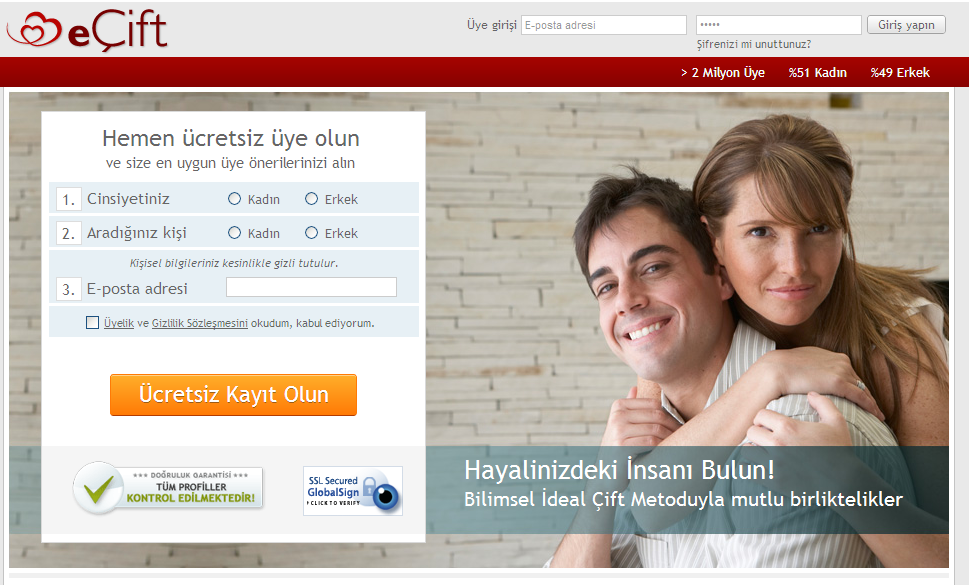Click the SSL Secured GlobalSign badge
This screenshot has height=585, width=969.
(x=353, y=490)
